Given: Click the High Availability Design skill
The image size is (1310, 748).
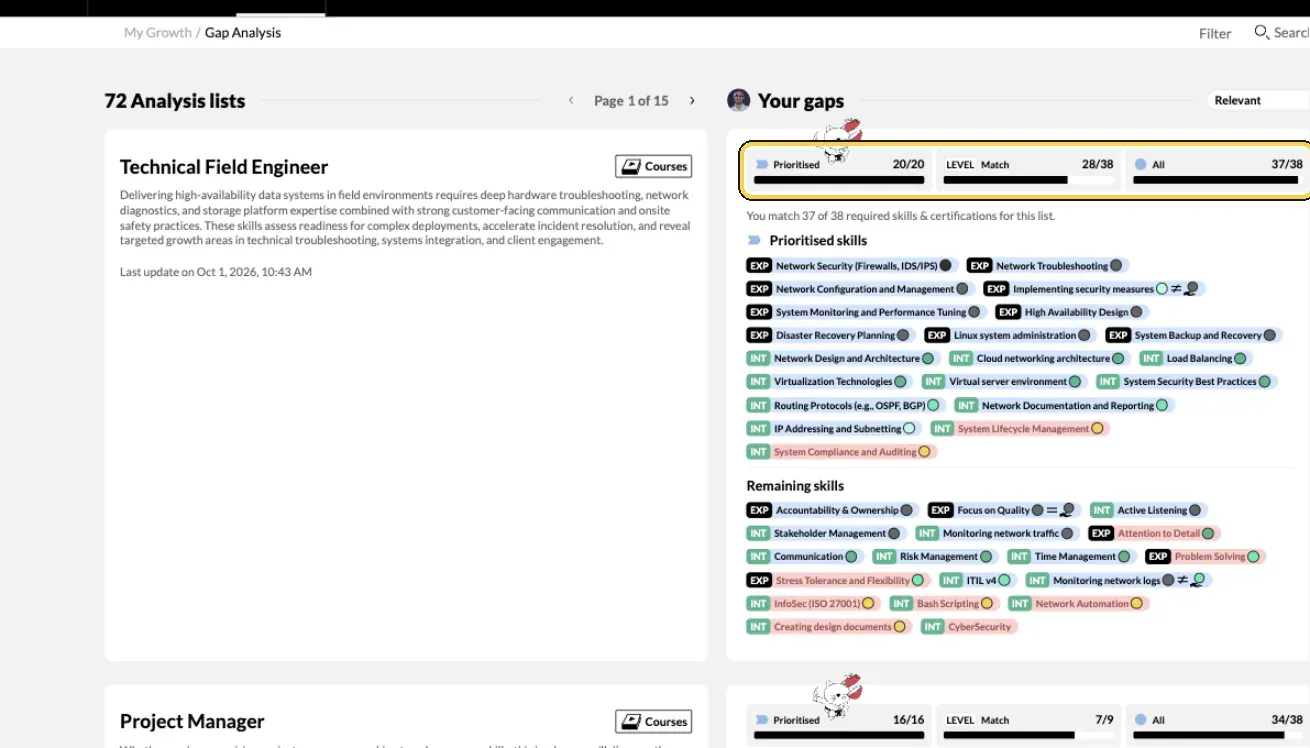Looking at the screenshot, I should point(1073,312).
